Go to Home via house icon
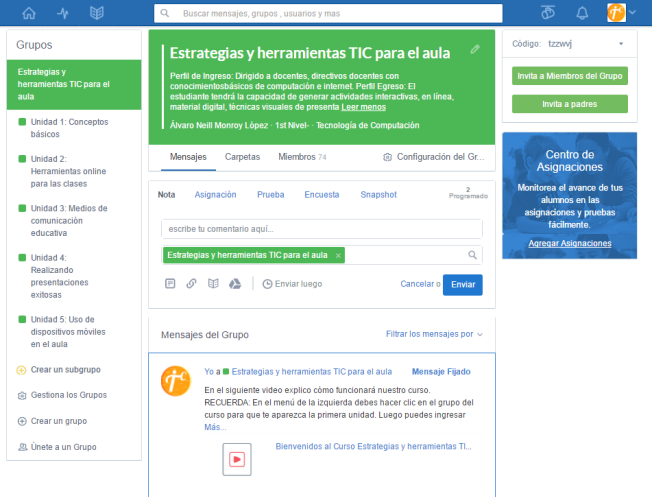652x497 pixels. [29, 13]
